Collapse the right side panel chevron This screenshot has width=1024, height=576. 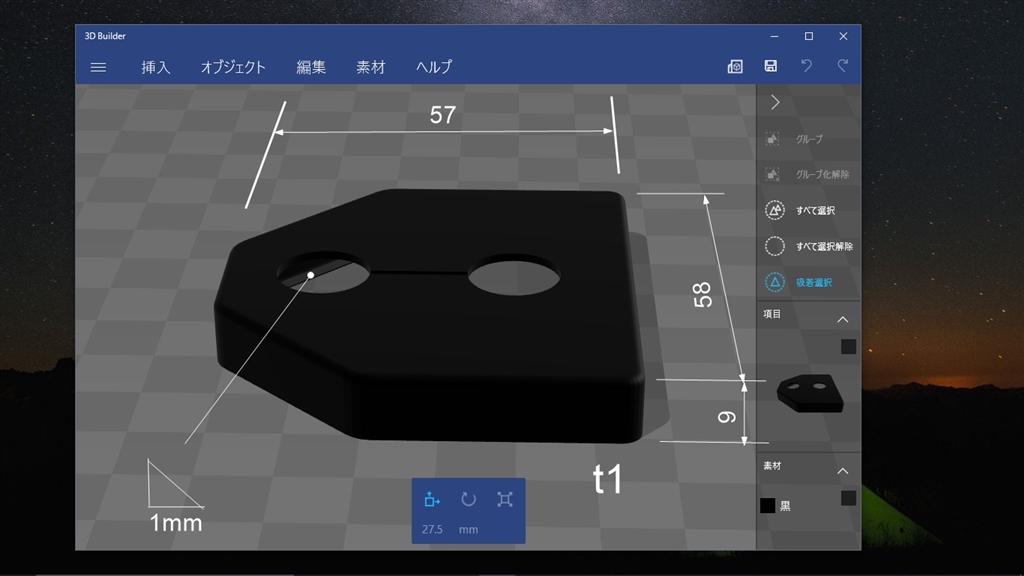point(775,103)
